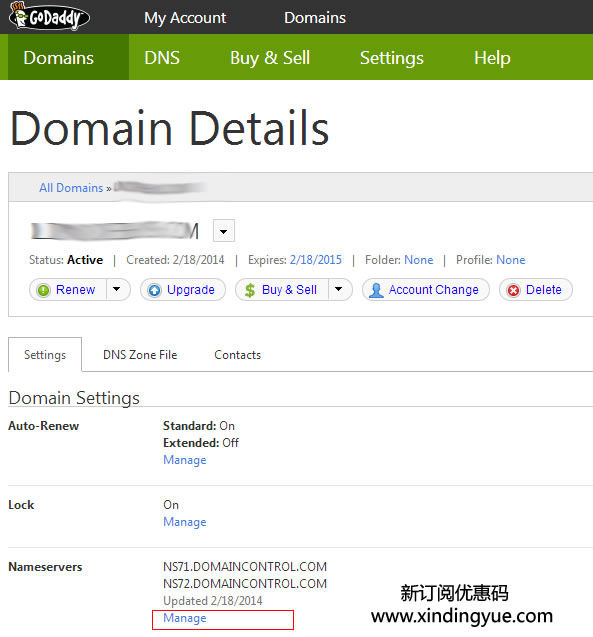Open the DNS Zone File tab
This screenshot has width=593, height=637.
[x=140, y=355]
